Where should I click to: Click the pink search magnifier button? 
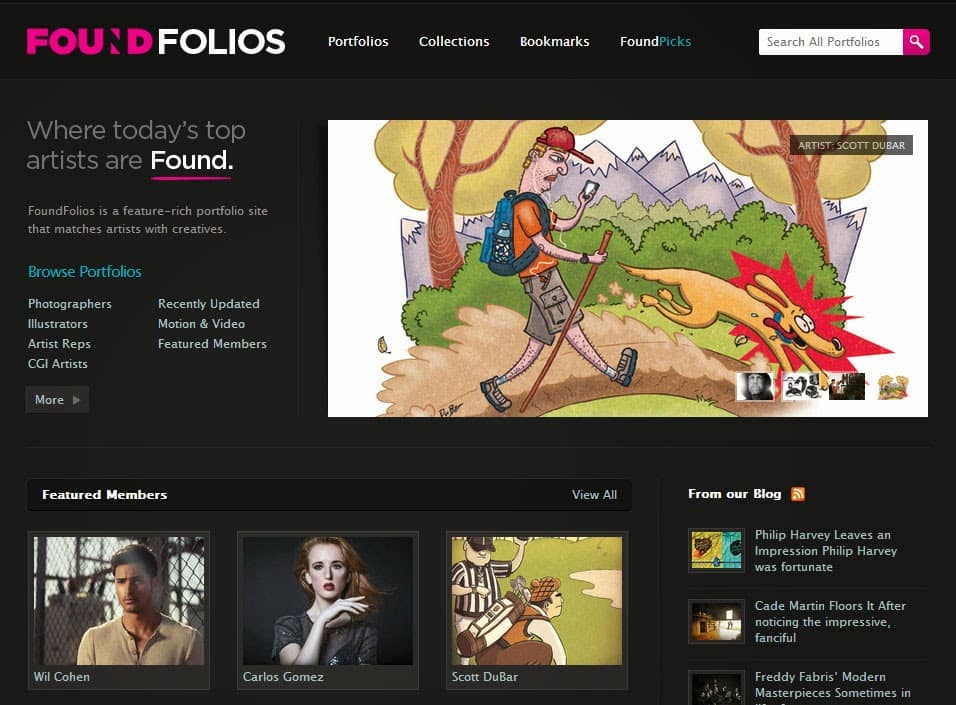pyautogui.click(x=916, y=42)
